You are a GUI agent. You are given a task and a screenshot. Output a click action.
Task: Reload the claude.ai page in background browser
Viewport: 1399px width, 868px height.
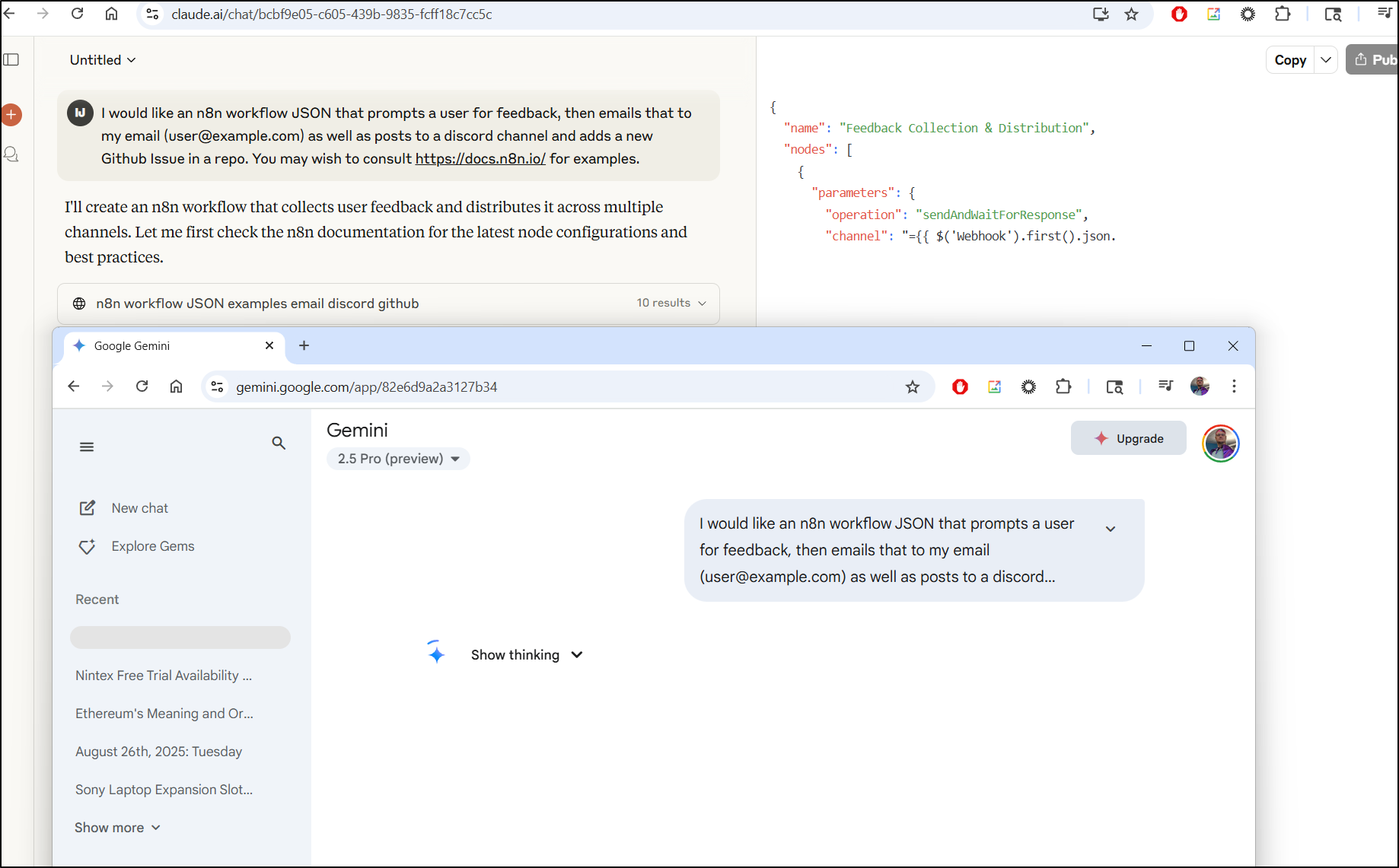[x=77, y=14]
